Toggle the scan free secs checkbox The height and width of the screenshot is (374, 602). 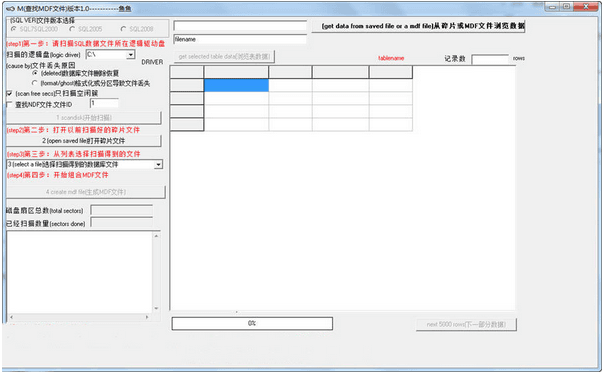10,93
